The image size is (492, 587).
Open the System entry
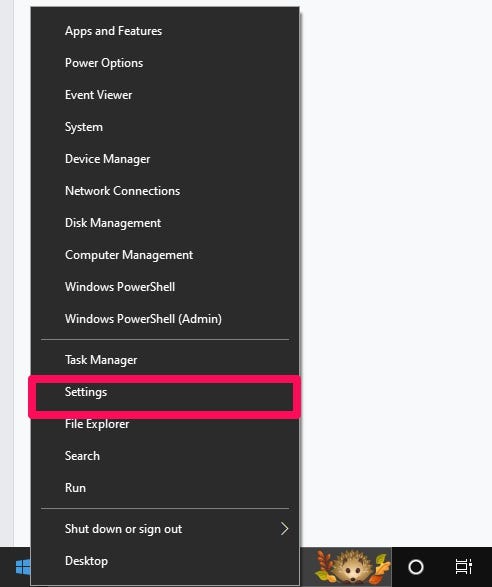pos(165,127)
